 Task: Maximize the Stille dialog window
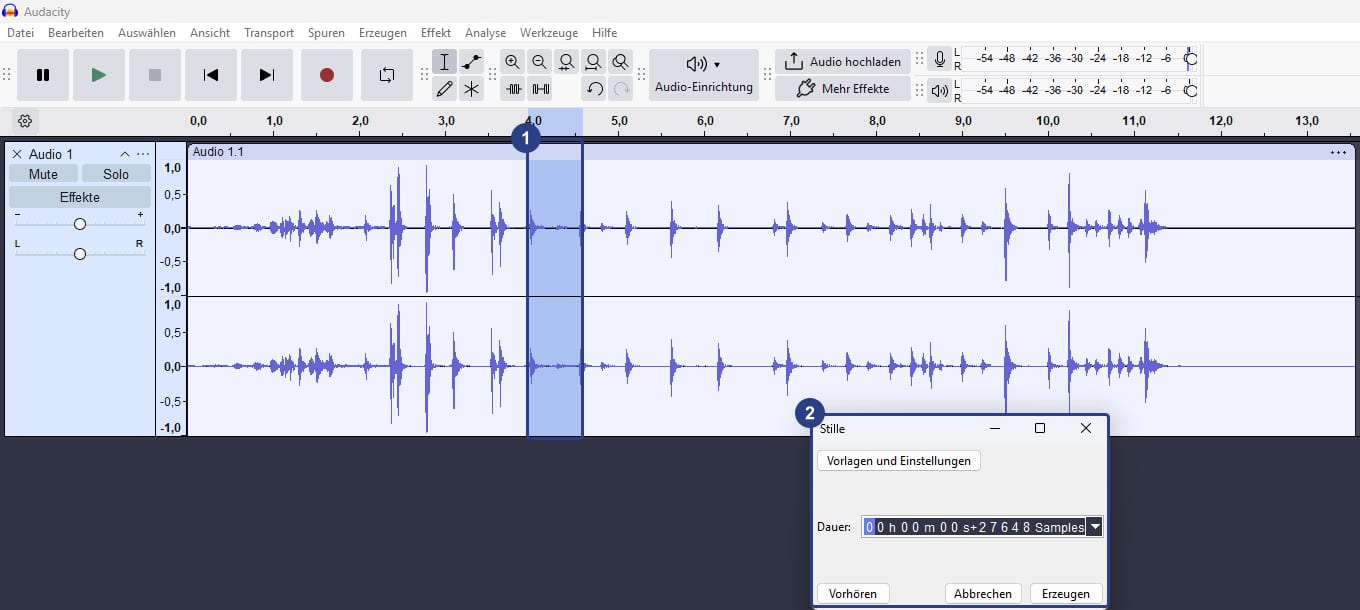(x=1040, y=428)
